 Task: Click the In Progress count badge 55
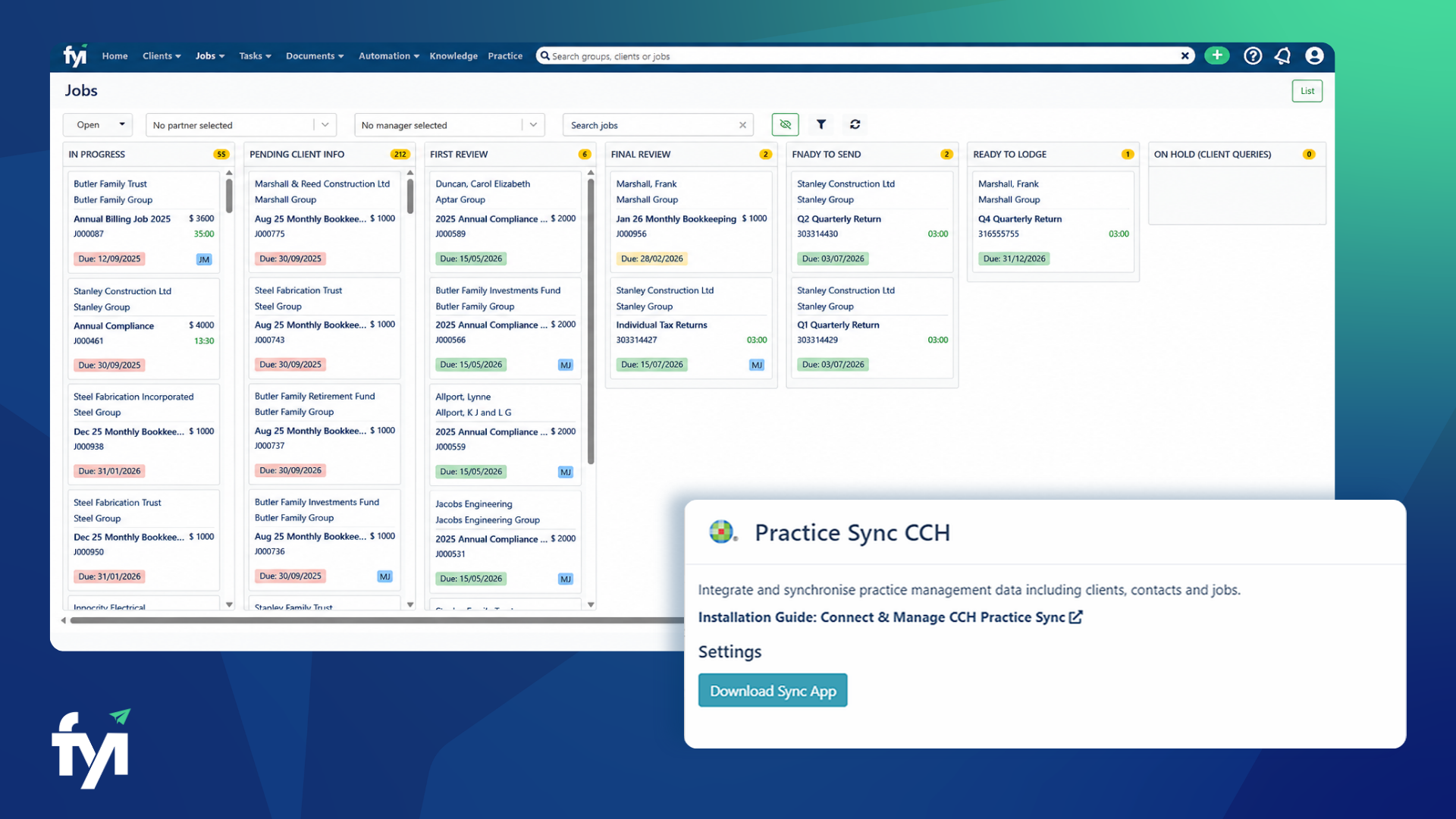(221, 154)
